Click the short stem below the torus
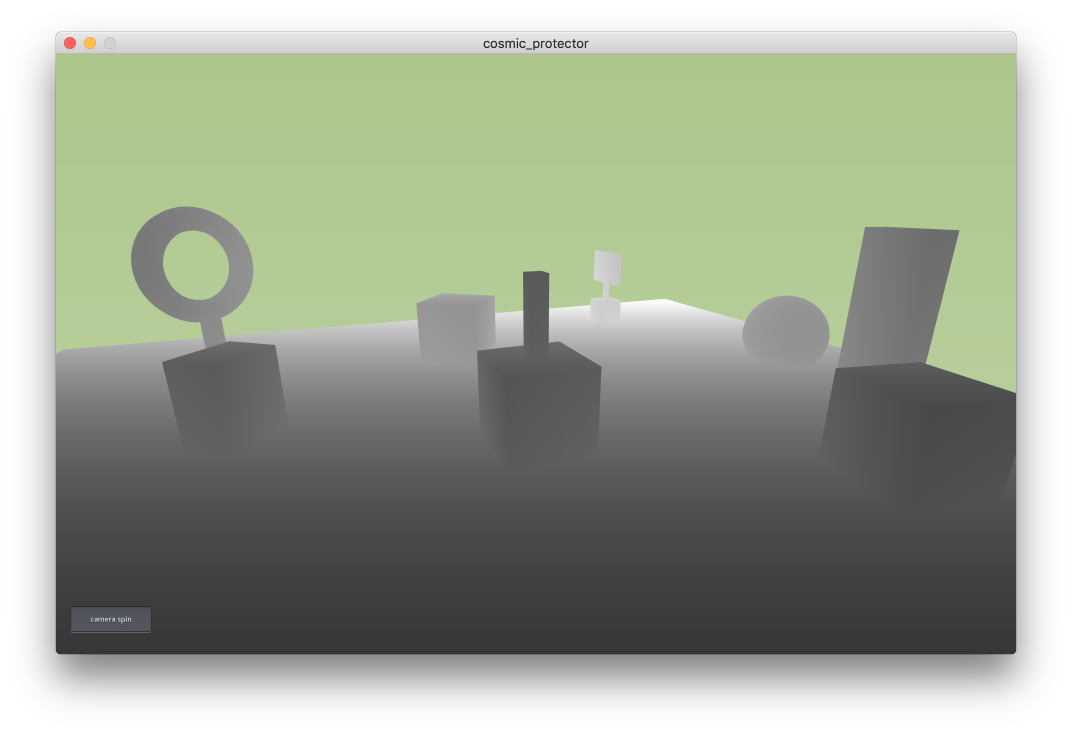1072x734 pixels. [213, 331]
